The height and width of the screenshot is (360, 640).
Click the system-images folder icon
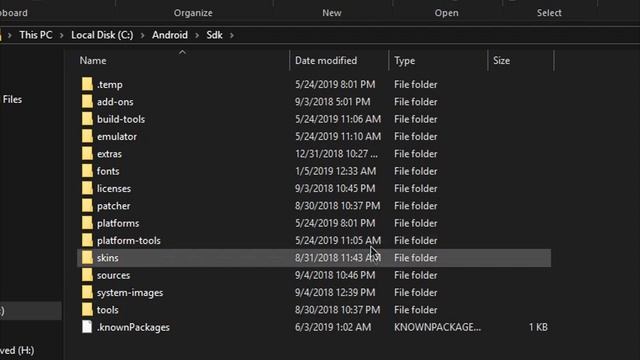click(x=87, y=292)
